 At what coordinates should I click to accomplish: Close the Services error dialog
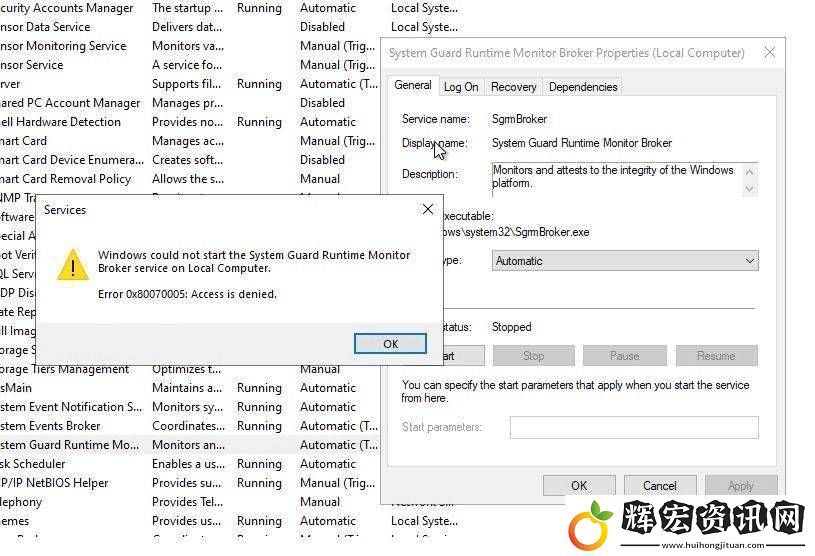(x=428, y=209)
